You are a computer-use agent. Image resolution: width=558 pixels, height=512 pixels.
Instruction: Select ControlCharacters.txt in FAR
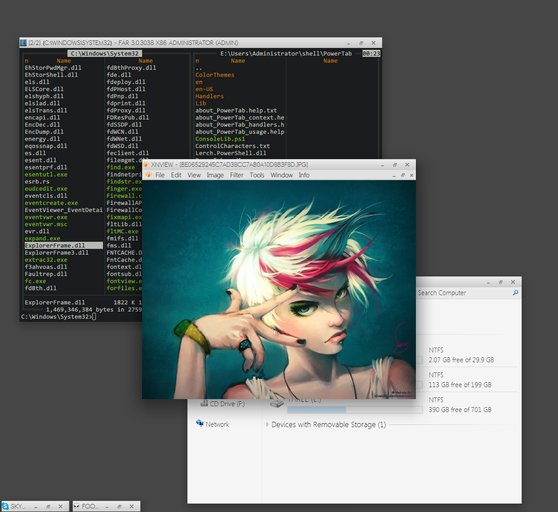[232, 146]
